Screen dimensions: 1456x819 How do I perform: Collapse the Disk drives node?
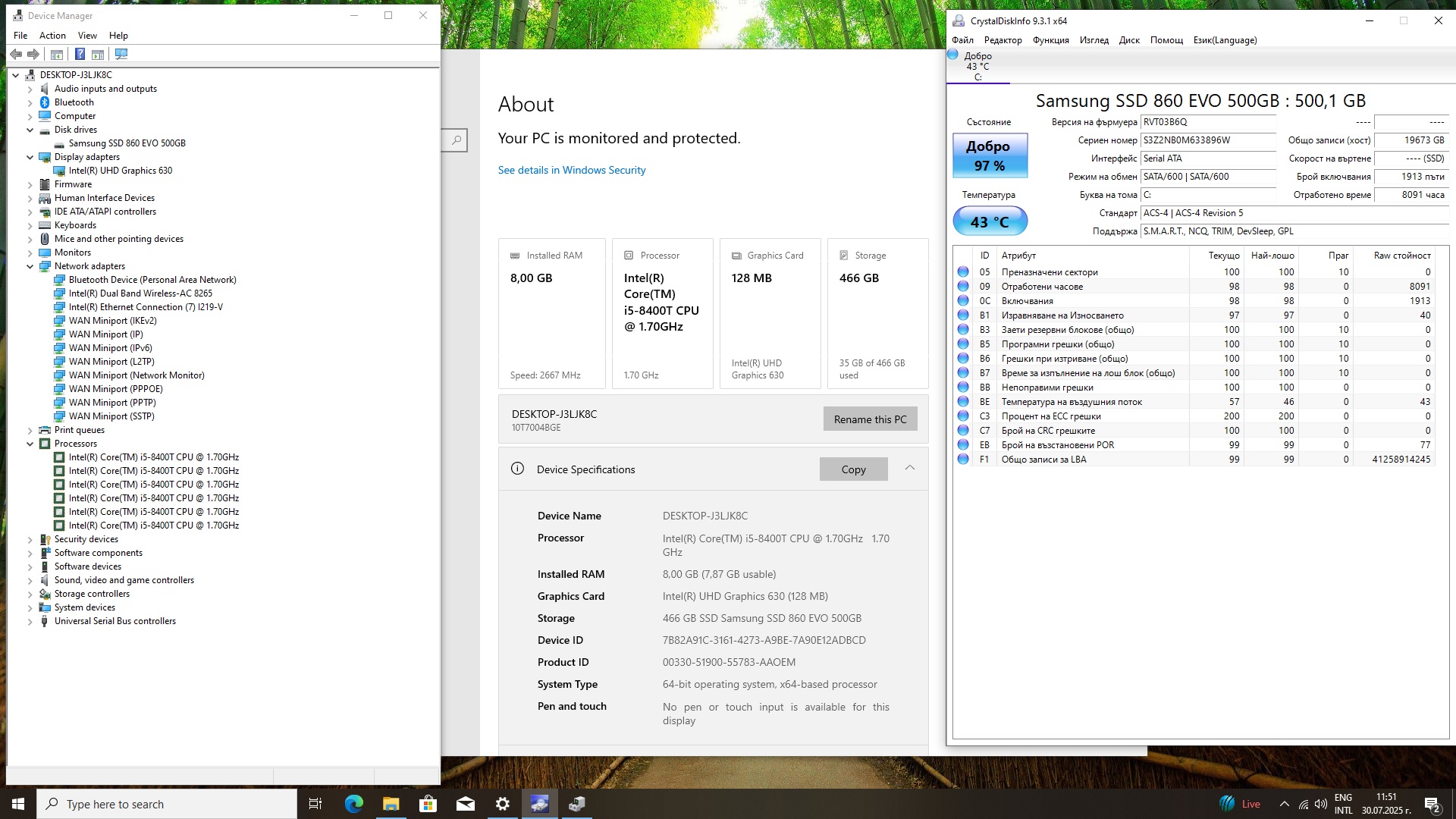(30, 130)
